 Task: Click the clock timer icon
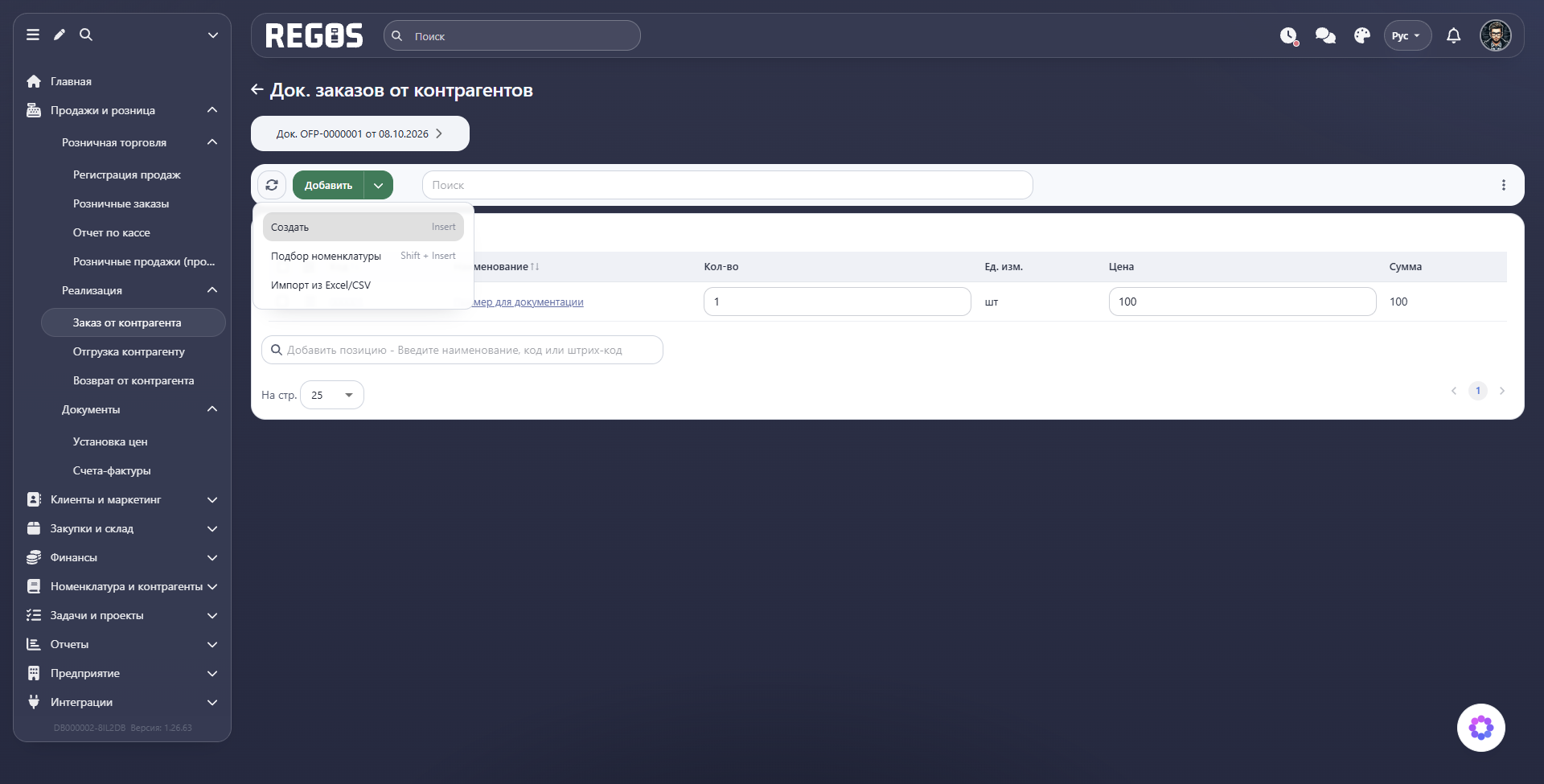tap(1289, 35)
